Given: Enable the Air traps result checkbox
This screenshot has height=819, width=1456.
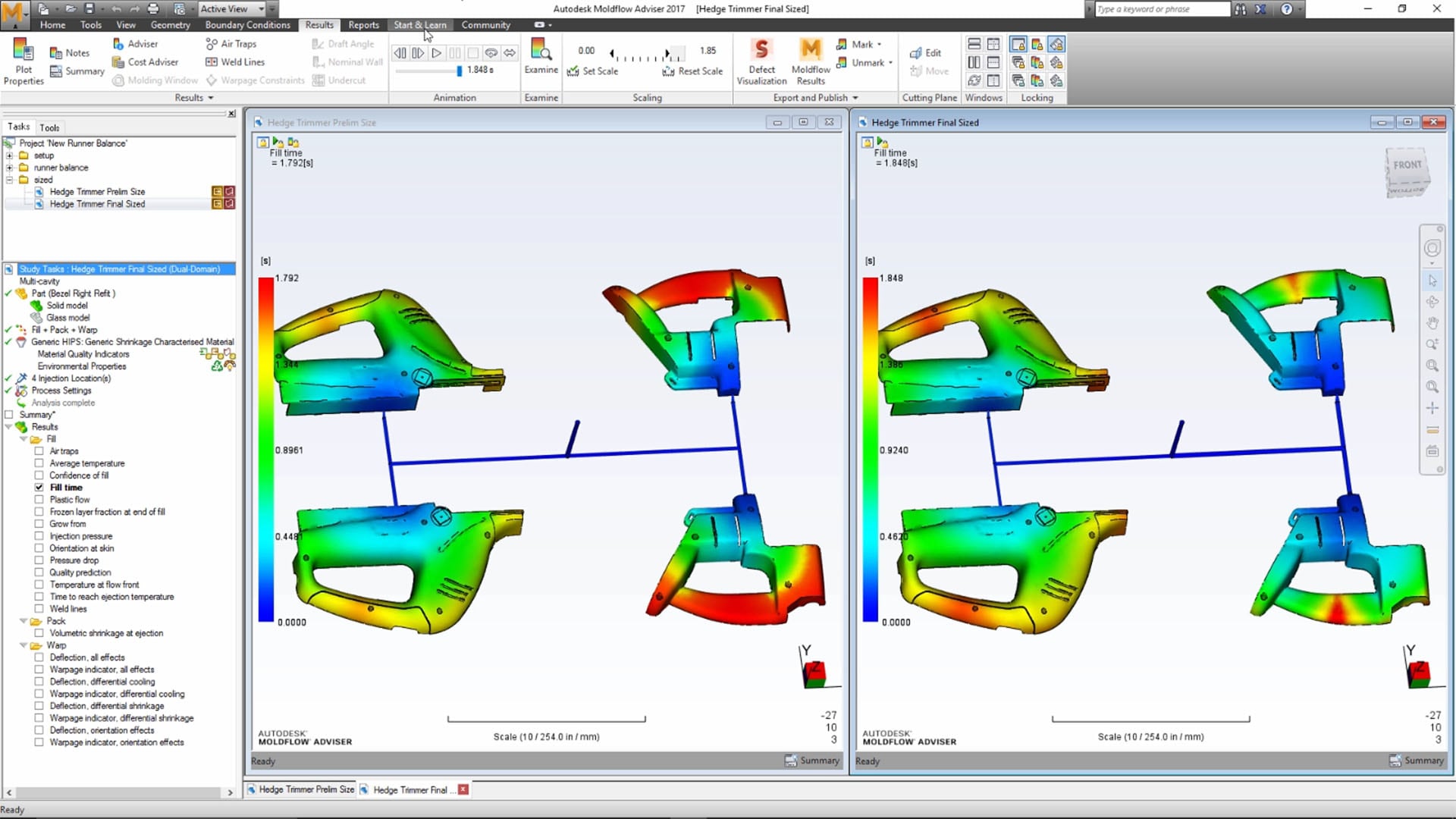Looking at the screenshot, I should [x=39, y=451].
